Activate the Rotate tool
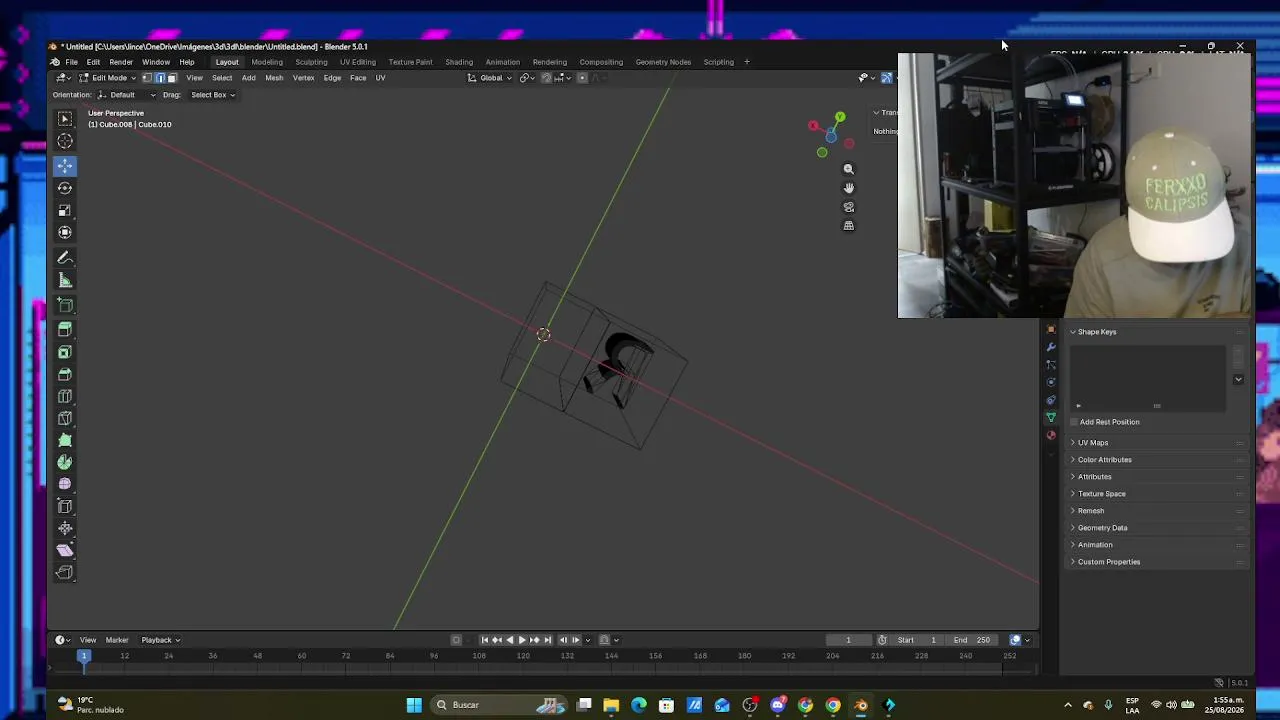 [x=65, y=188]
